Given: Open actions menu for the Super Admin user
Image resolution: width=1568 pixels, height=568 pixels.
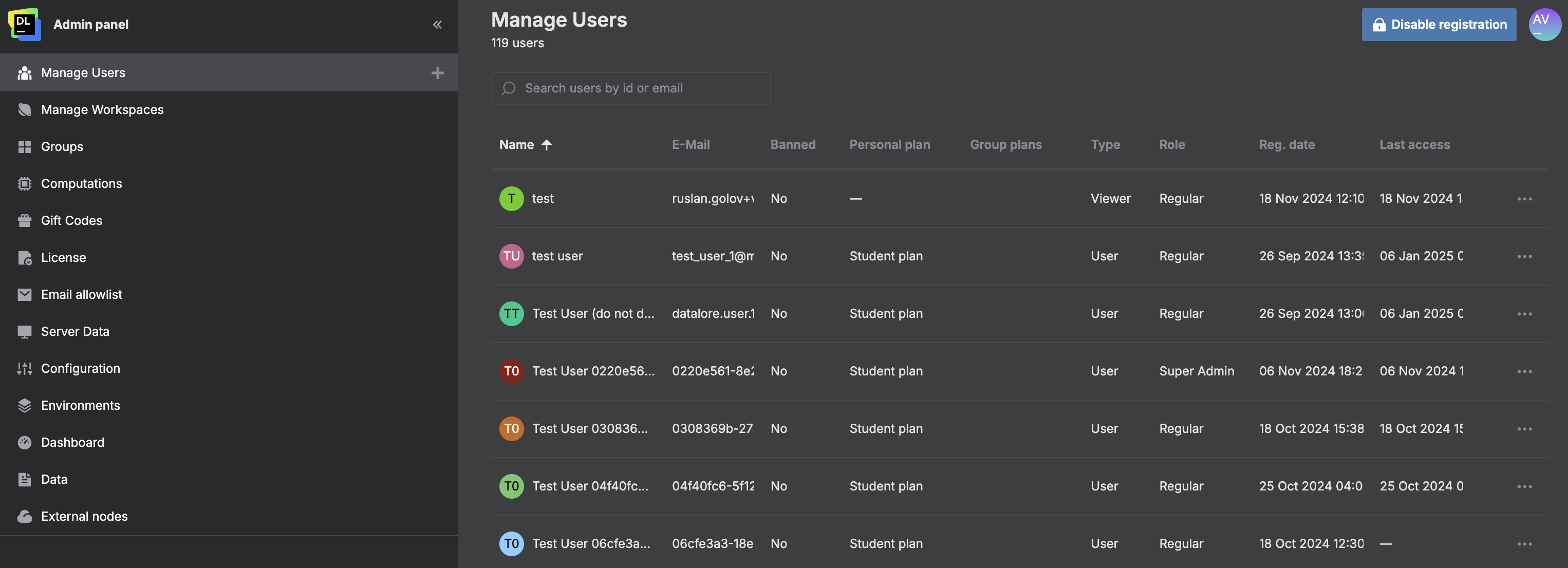Looking at the screenshot, I should point(1524,371).
